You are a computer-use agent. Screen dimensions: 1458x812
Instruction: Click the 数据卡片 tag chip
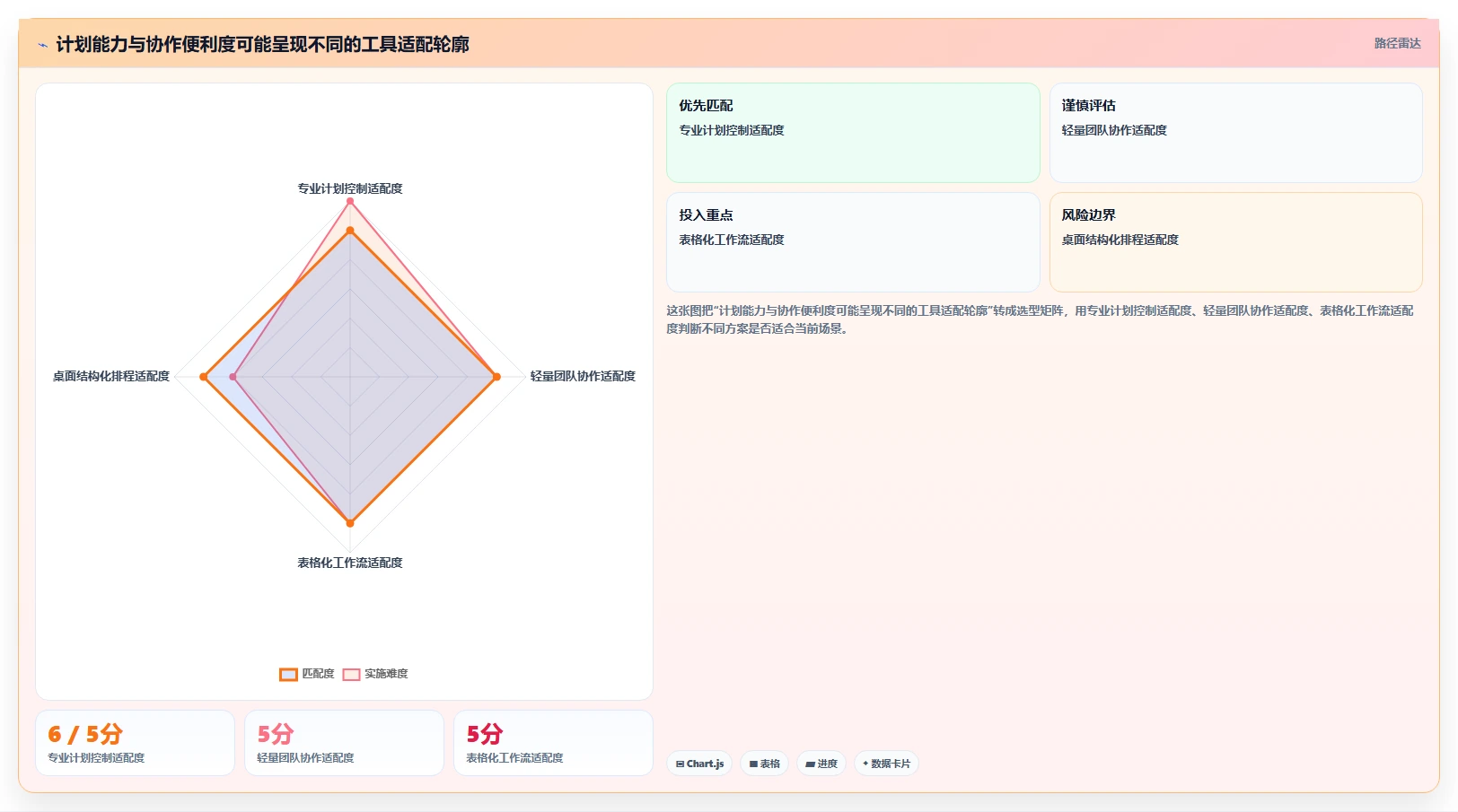886,764
